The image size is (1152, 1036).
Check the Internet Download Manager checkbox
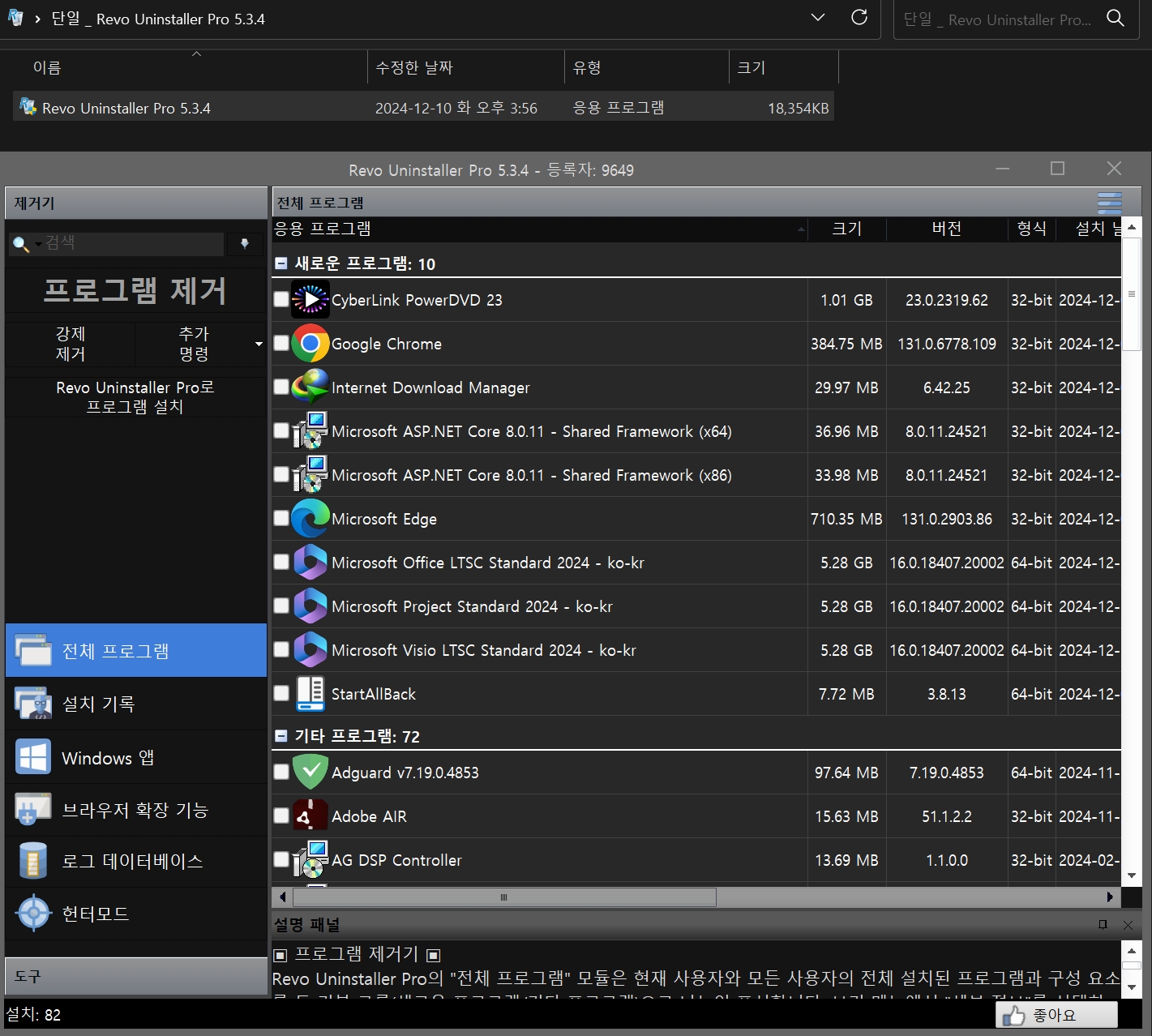[281, 387]
